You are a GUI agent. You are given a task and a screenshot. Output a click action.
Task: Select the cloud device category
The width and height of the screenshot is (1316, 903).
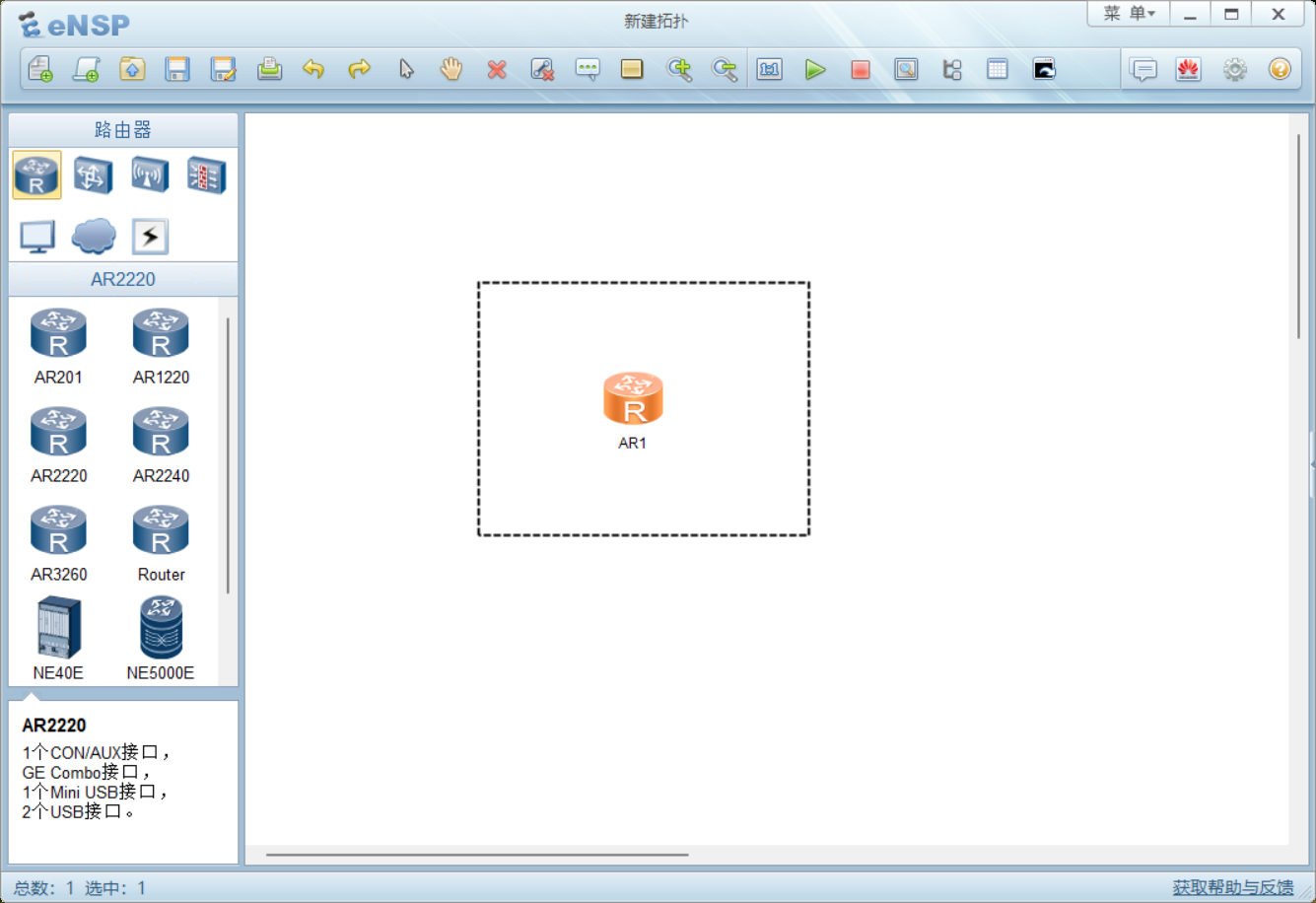click(94, 237)
